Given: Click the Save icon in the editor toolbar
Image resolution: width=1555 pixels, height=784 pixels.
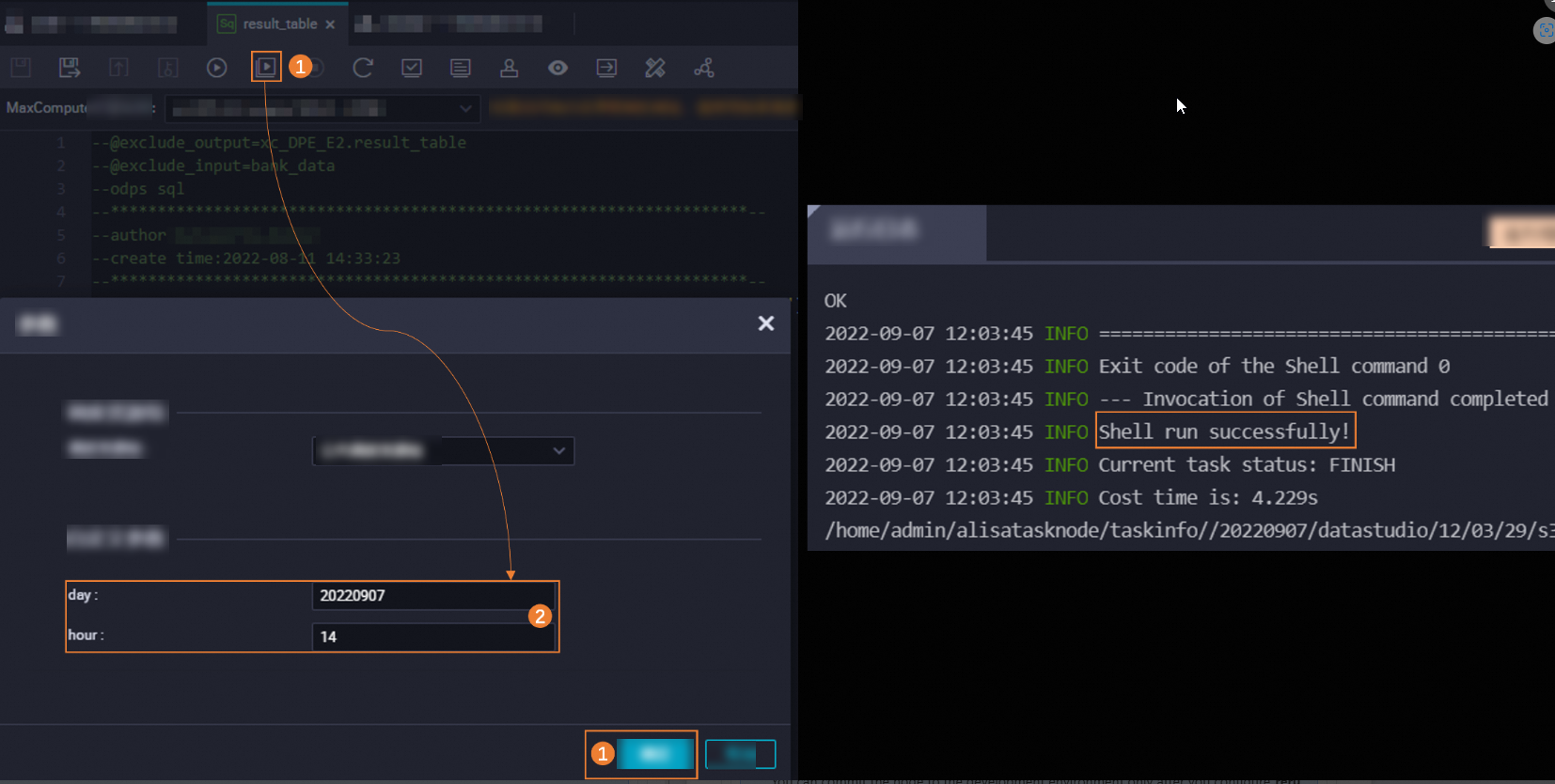Looking at the screenshot, I should tap(21, 68).
